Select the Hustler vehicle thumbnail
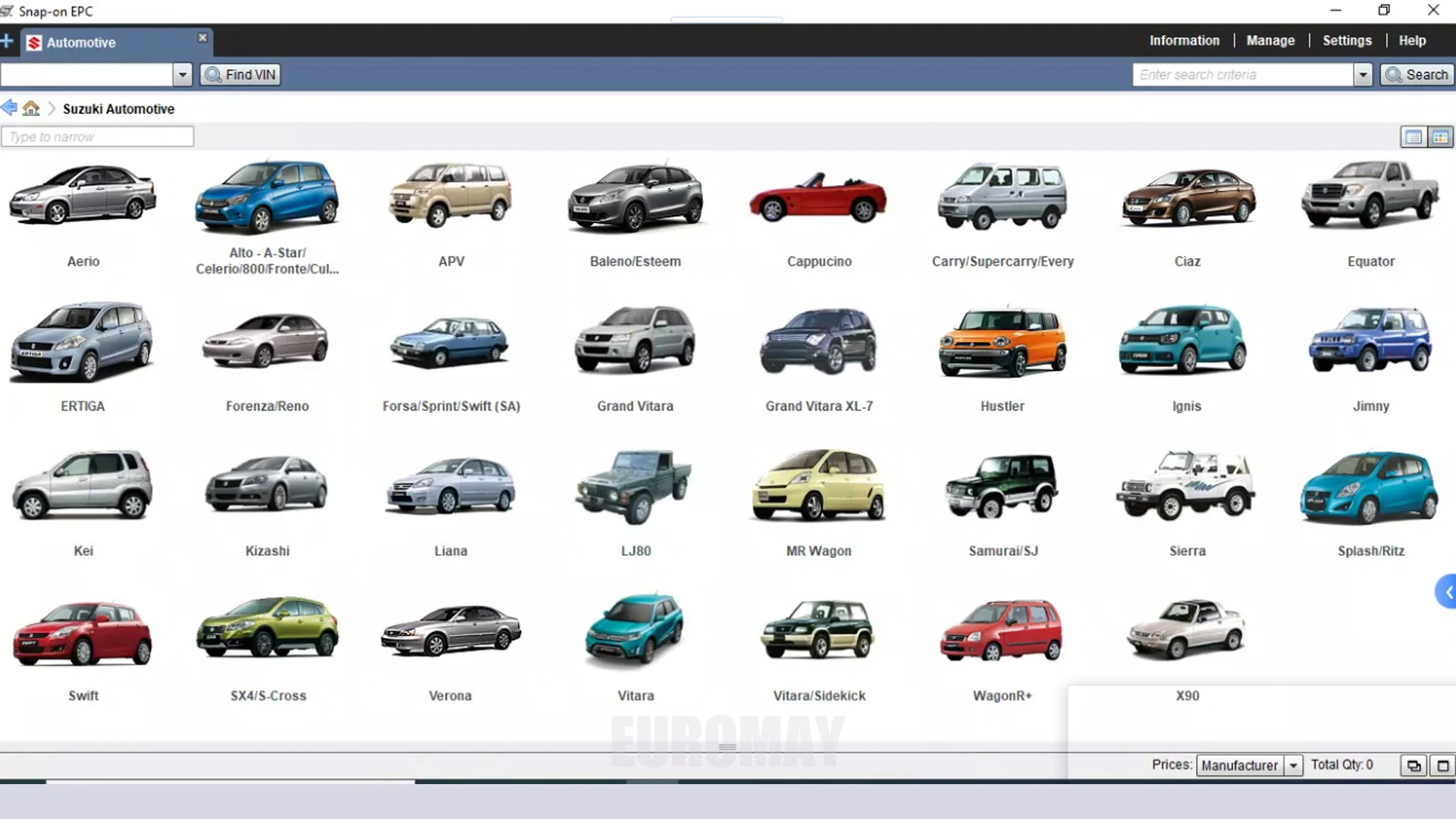This screenshot has width=1456, height=819. 1002,341
